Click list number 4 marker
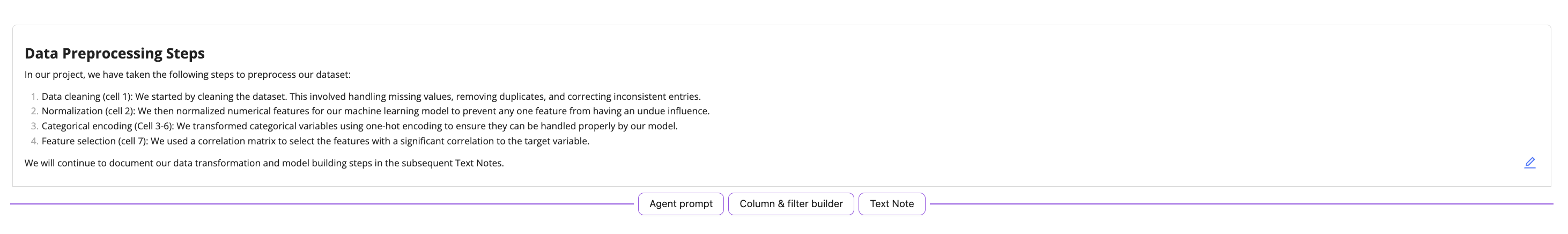 tap(34, 141)
